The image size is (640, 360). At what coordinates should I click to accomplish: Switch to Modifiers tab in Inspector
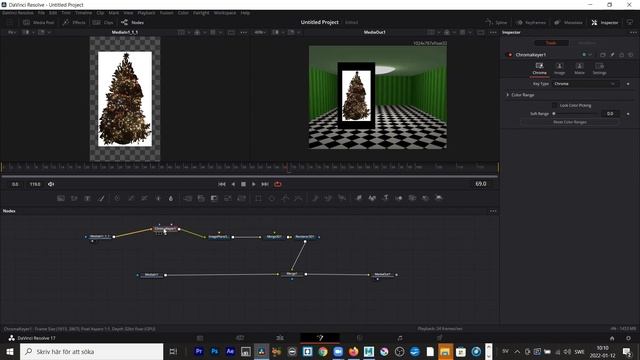pos(587,43)
